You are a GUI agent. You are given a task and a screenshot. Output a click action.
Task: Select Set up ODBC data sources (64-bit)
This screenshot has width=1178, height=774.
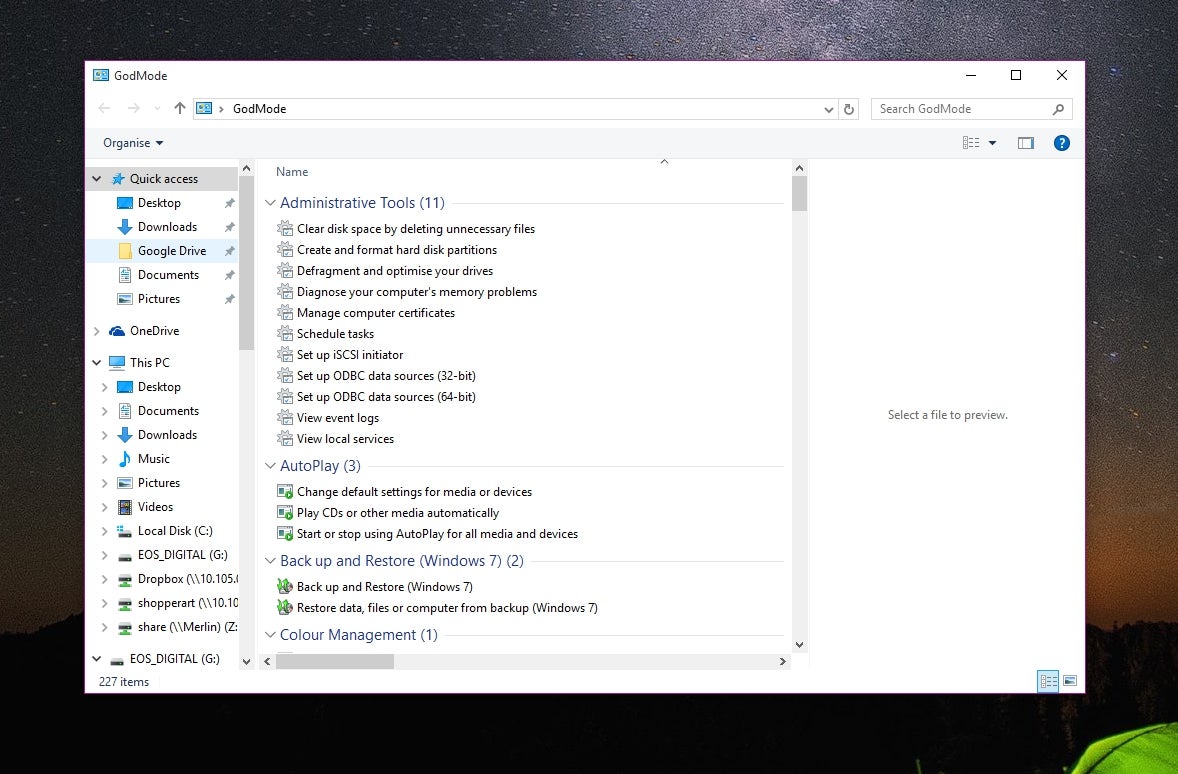coord(386,397)
